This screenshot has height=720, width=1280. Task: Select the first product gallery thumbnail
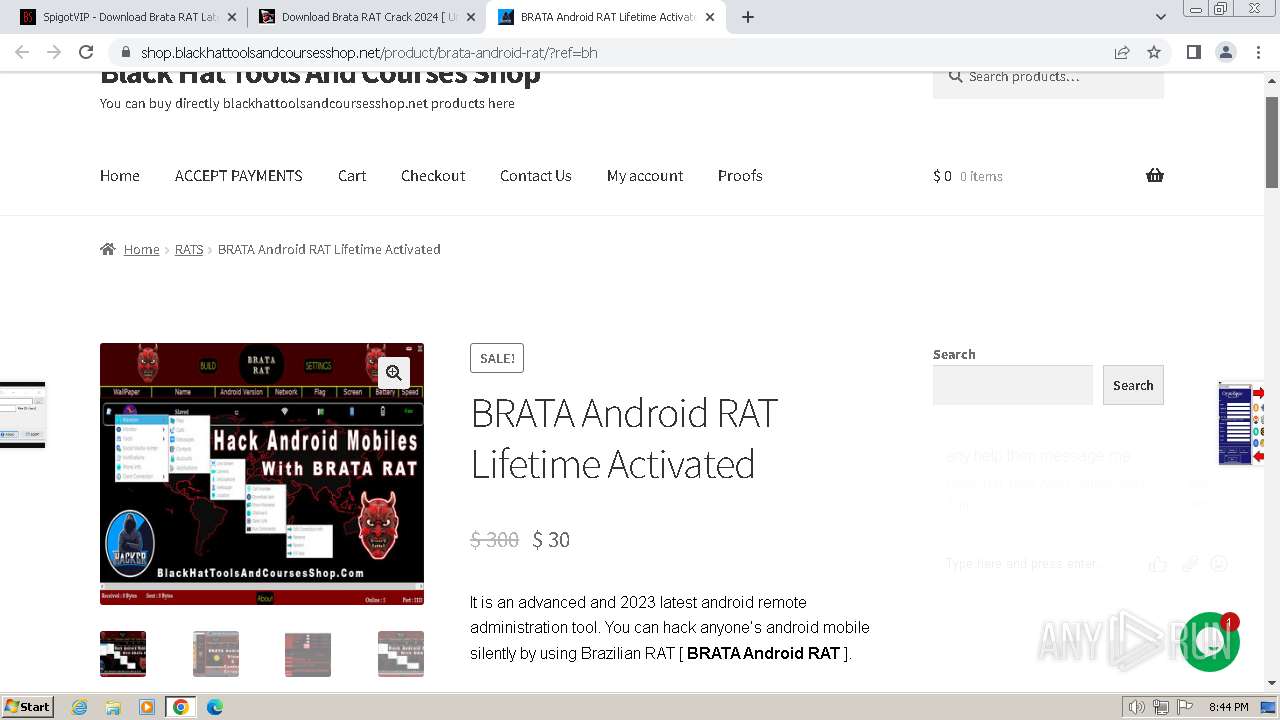pyautogui.click(x=123, y=654)
